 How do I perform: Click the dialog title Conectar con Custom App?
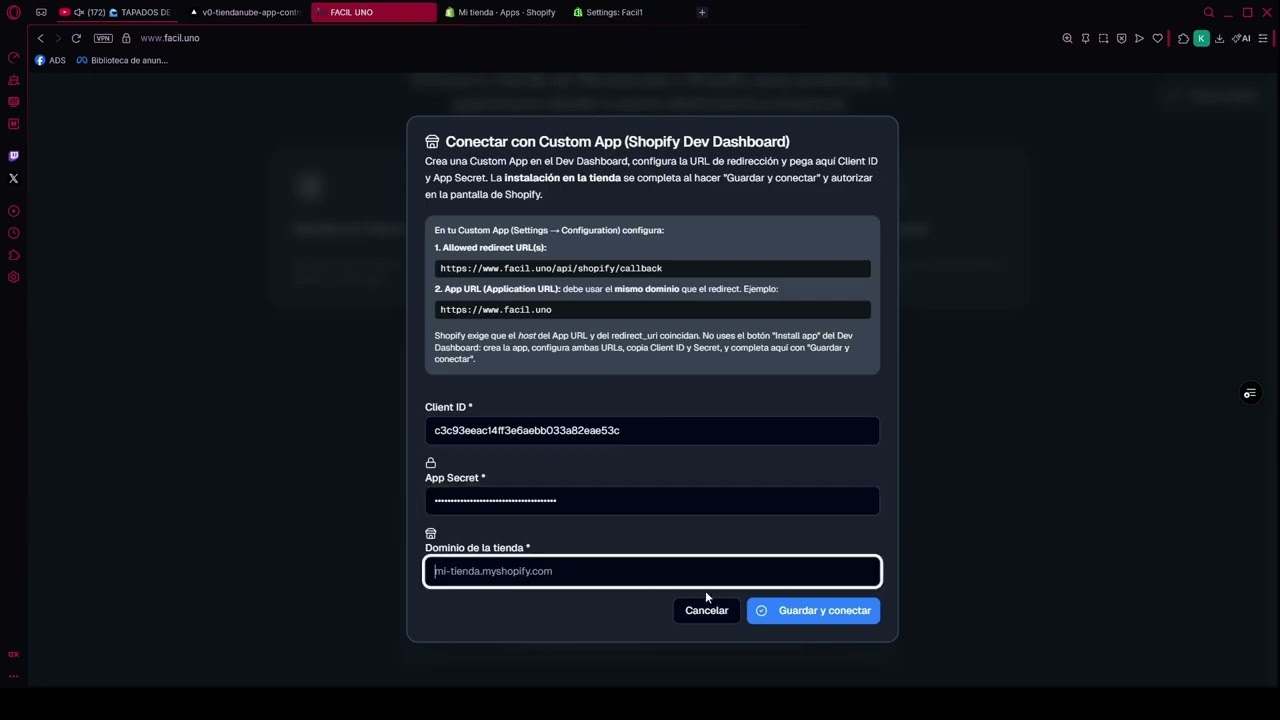pyautogui.click(x=617, y=142)
